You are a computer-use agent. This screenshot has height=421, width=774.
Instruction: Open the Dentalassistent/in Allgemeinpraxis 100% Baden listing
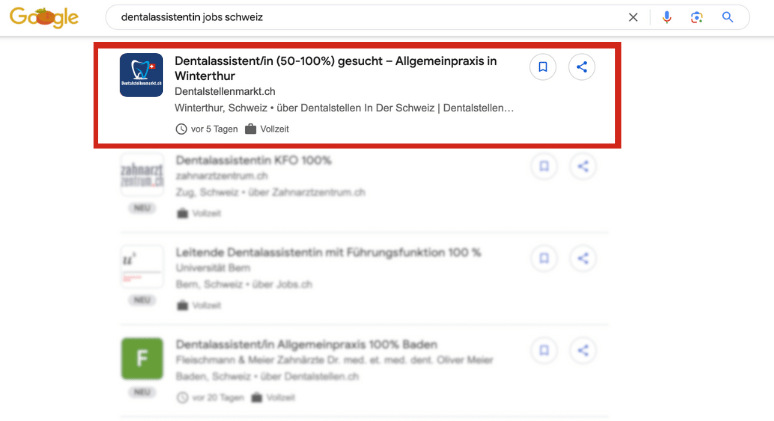307,344
